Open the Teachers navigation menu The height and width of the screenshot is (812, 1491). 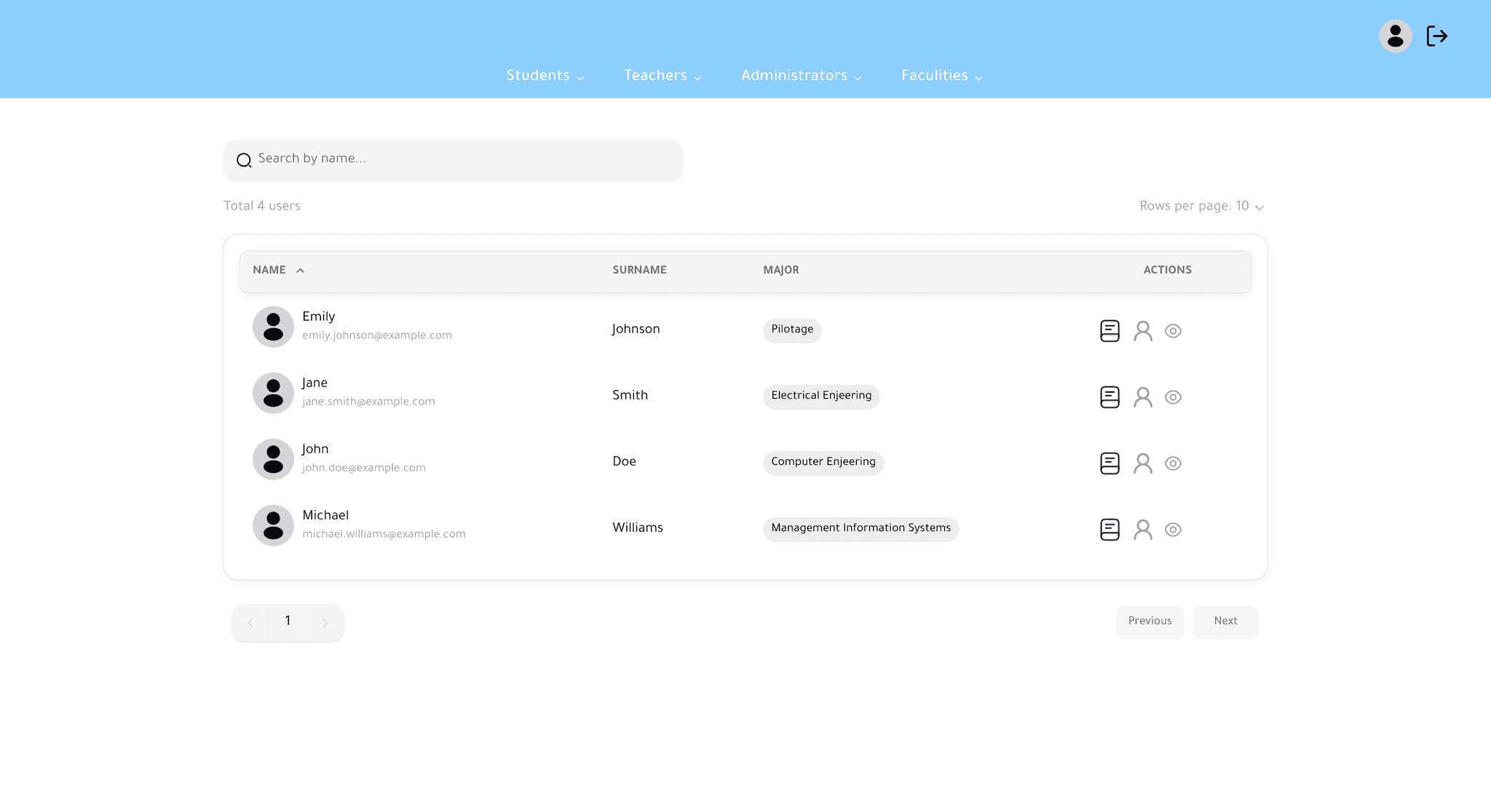click(x=662, y=76)
